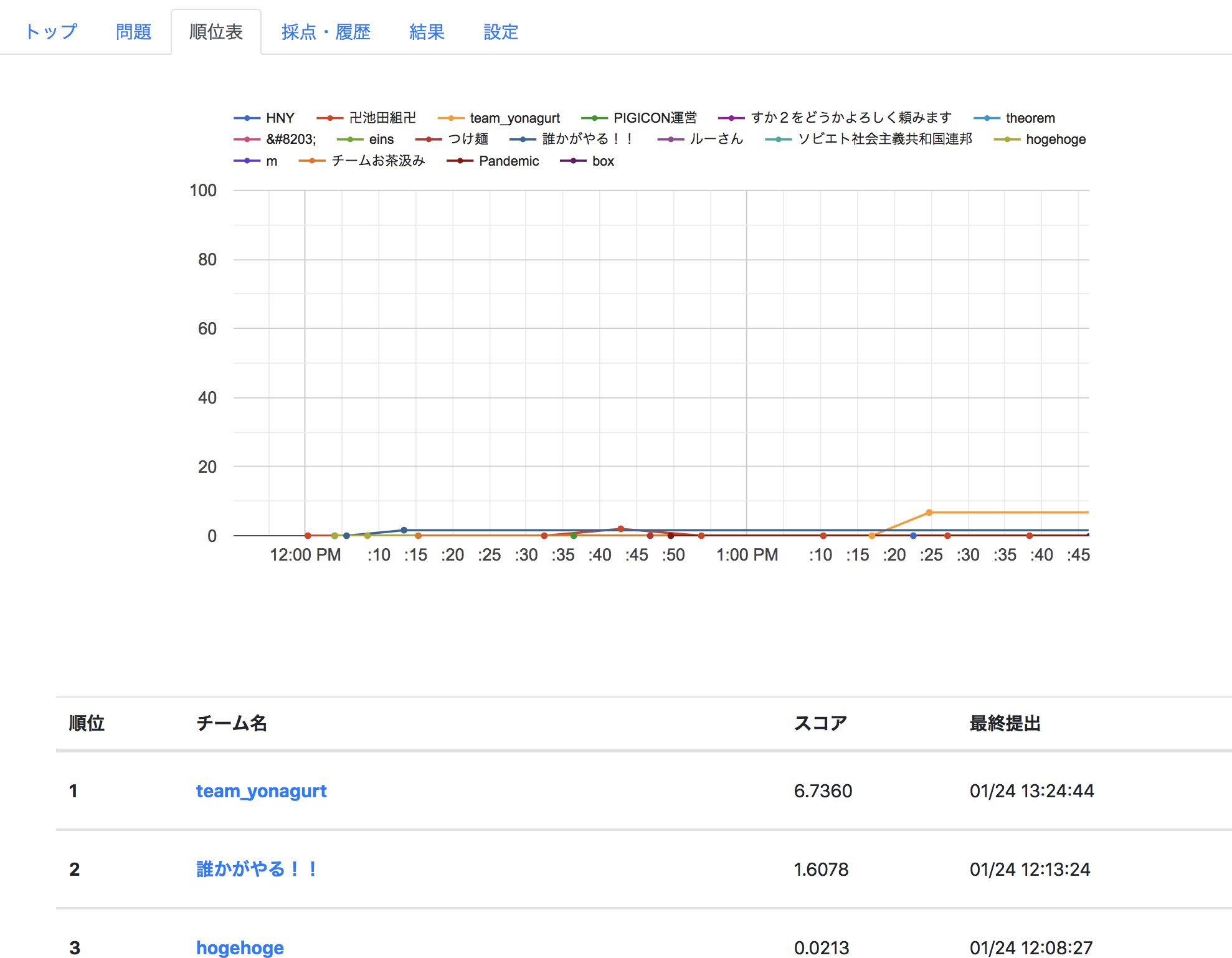Switch to the 結果 tab
The image size is (1232, 958).
click(427, 31)
